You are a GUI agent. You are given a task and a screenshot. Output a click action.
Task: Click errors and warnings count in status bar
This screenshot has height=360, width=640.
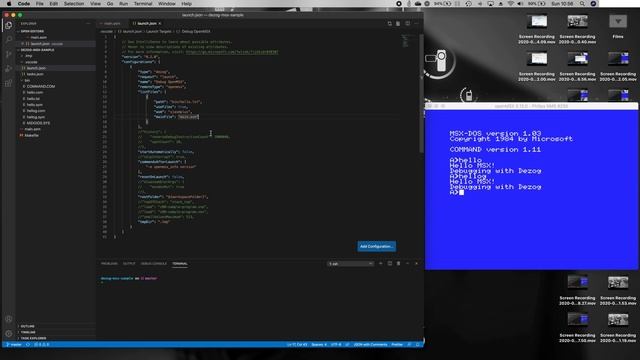(42, 344)
